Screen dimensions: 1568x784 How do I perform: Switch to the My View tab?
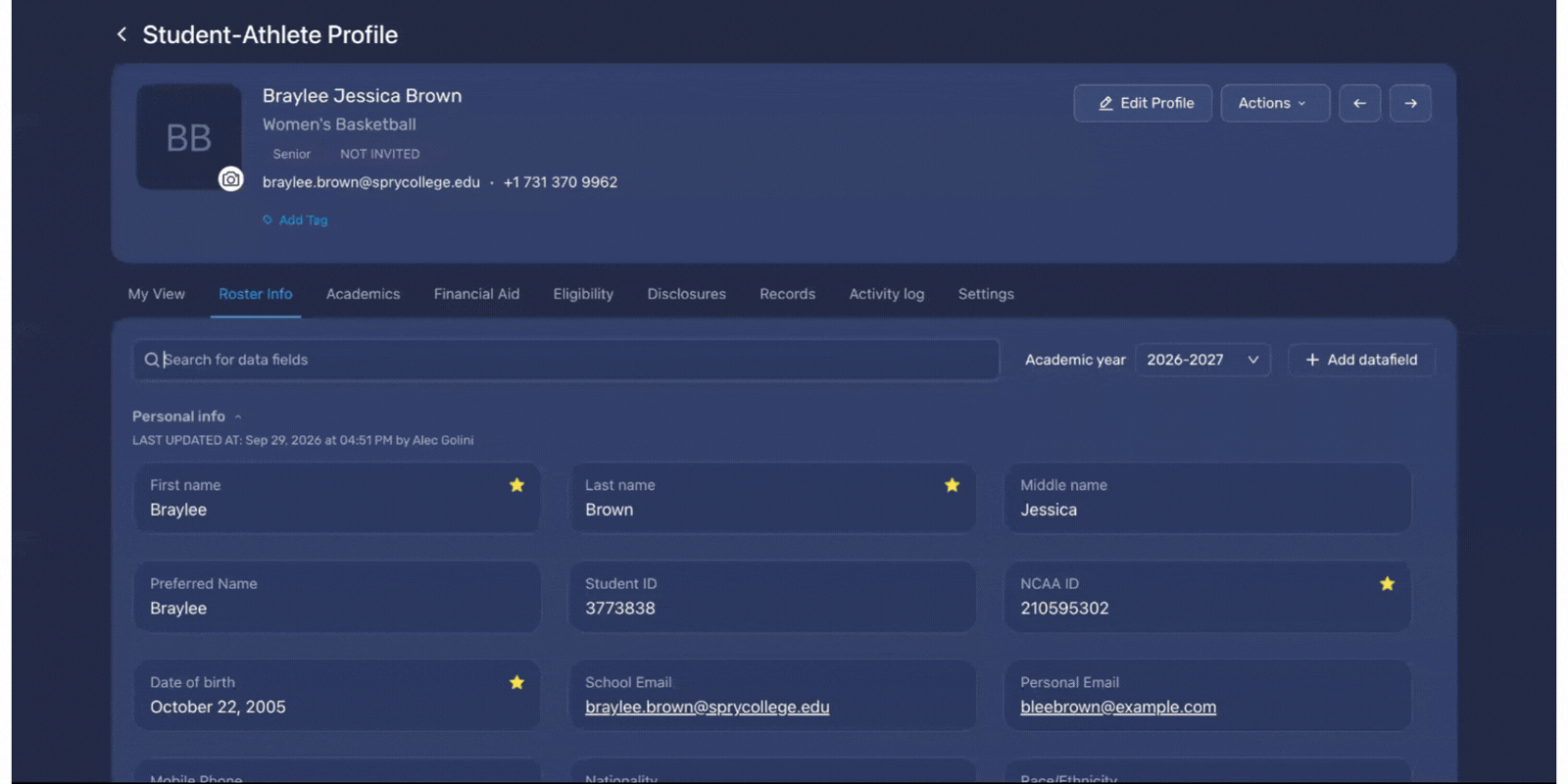point(157,294)
